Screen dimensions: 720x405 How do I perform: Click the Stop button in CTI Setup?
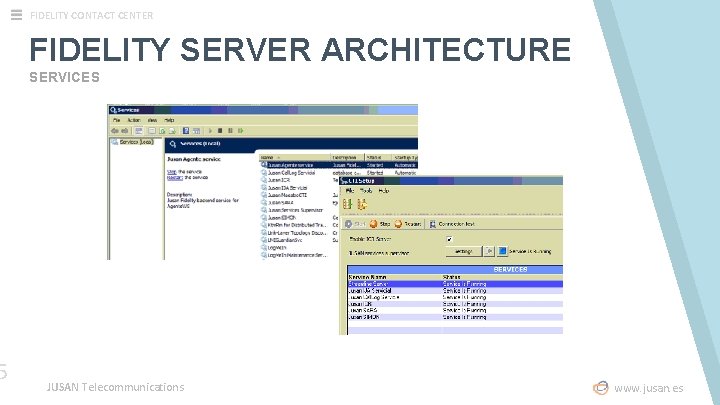(x=380, y=224)
